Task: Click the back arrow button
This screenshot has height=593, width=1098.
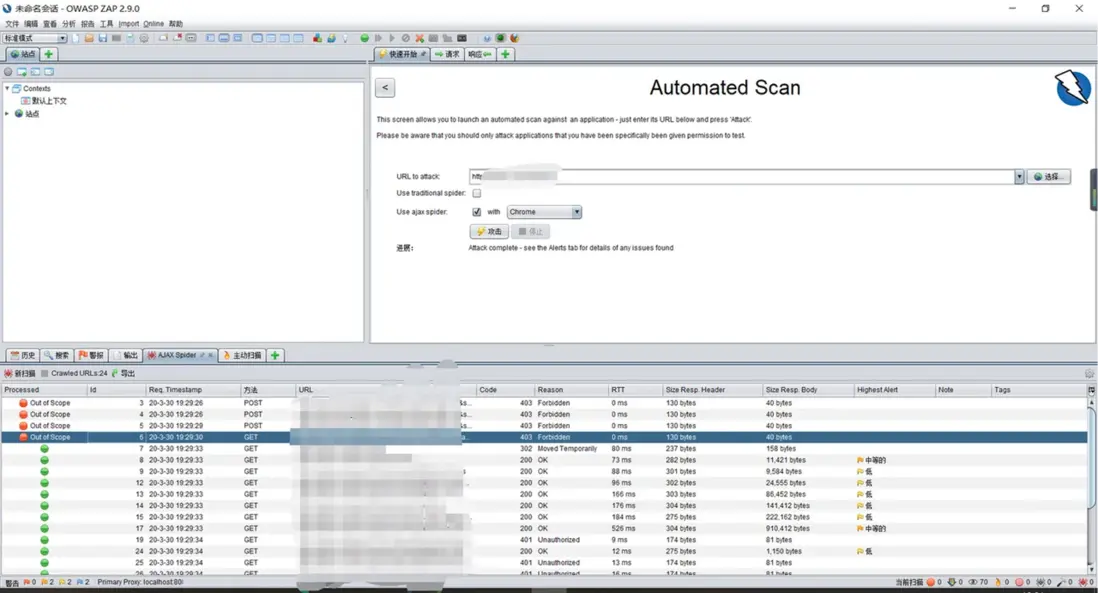Action: click(x=385, y=88)
